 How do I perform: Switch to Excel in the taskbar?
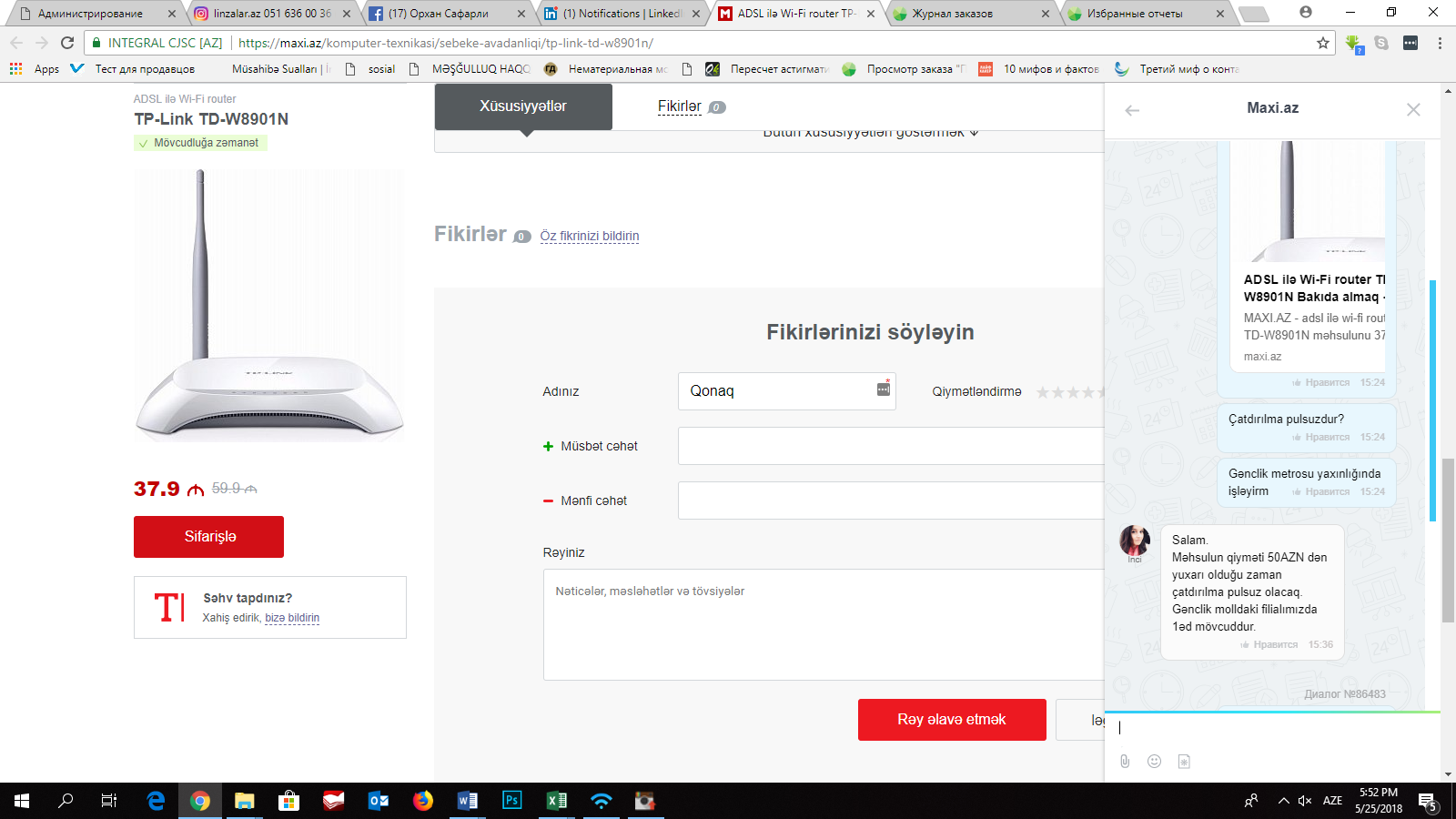556,801
